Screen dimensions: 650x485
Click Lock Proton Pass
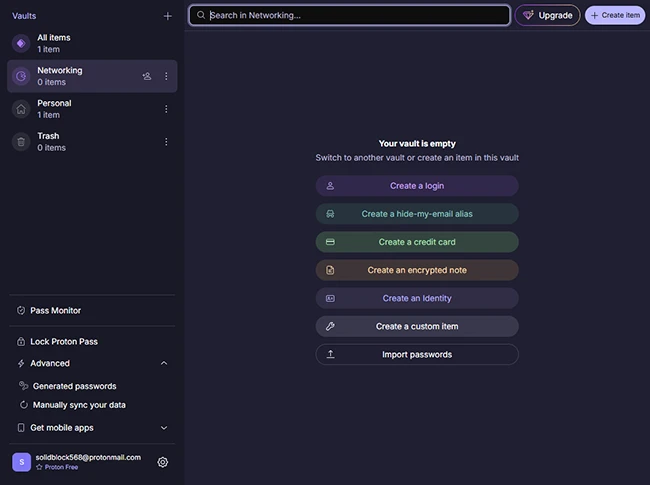pyautogui.click(x=64, y=342)
